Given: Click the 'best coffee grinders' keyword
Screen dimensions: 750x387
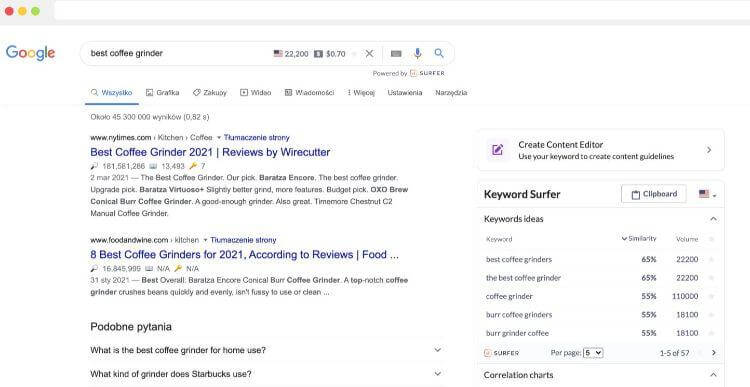Looking at the screenshot, I should point(519,259).
